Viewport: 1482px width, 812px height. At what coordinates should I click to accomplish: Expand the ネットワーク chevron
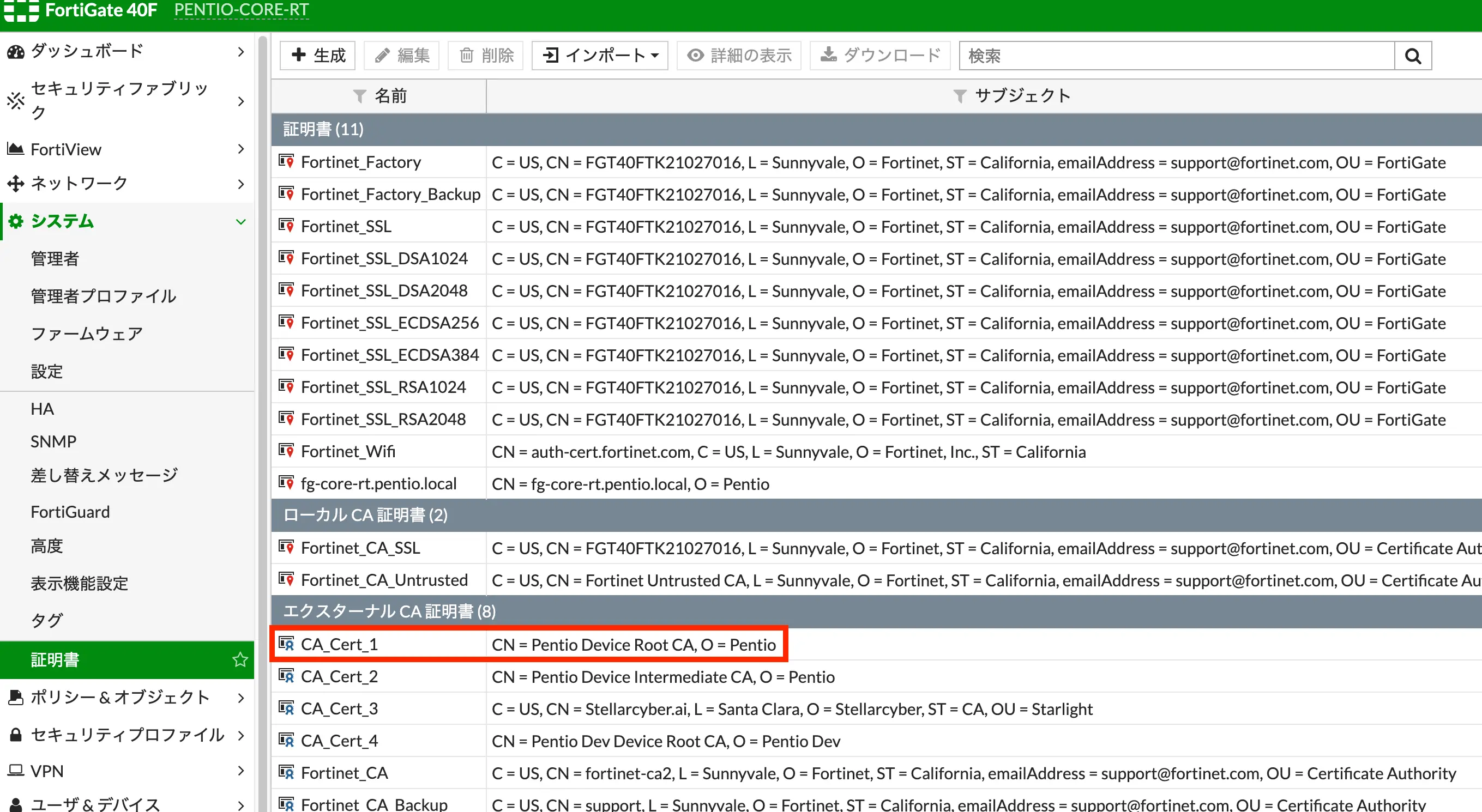pos(241,184)
